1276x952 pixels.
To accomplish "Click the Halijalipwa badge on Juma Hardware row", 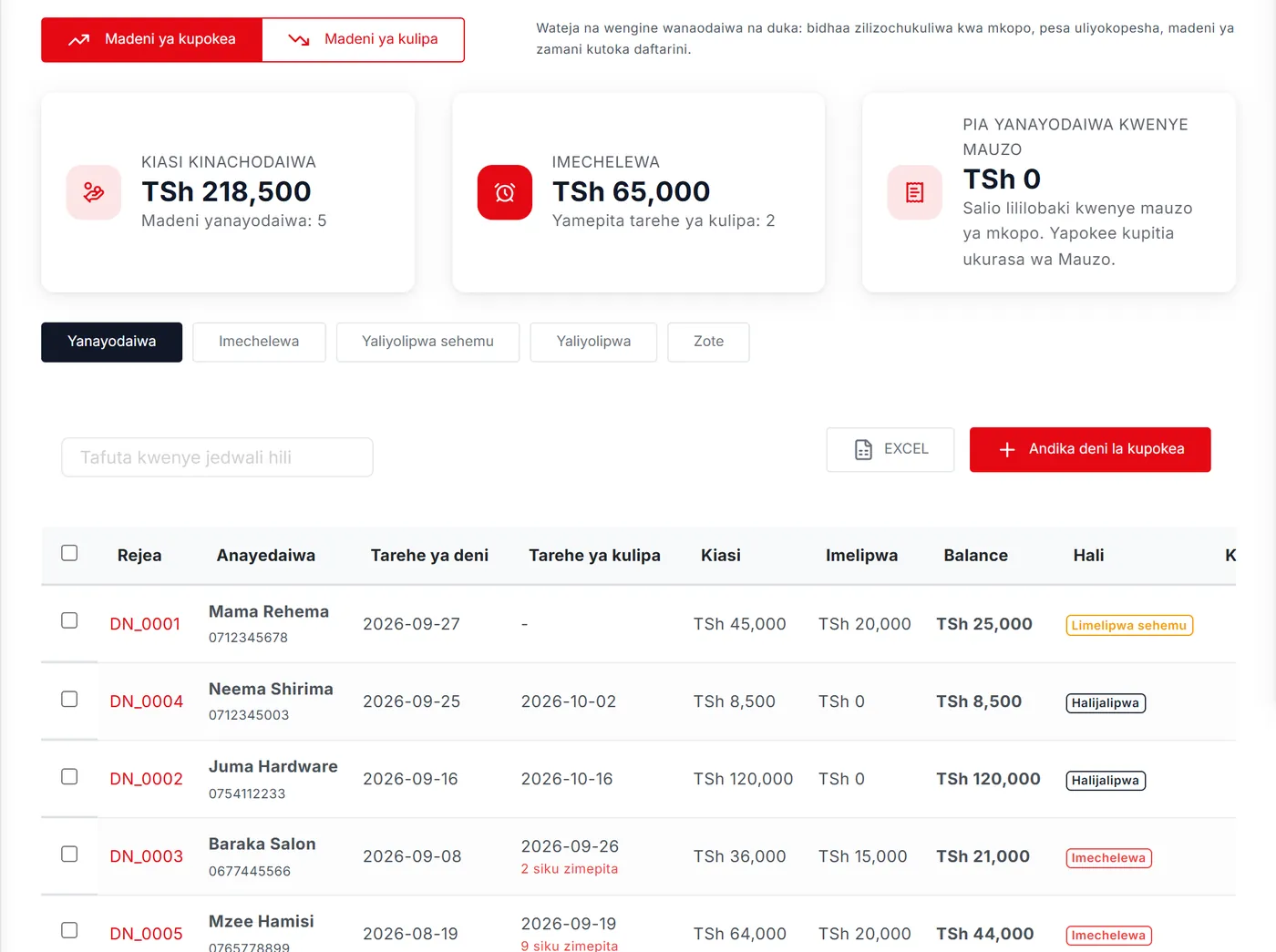I will 1106,781.
